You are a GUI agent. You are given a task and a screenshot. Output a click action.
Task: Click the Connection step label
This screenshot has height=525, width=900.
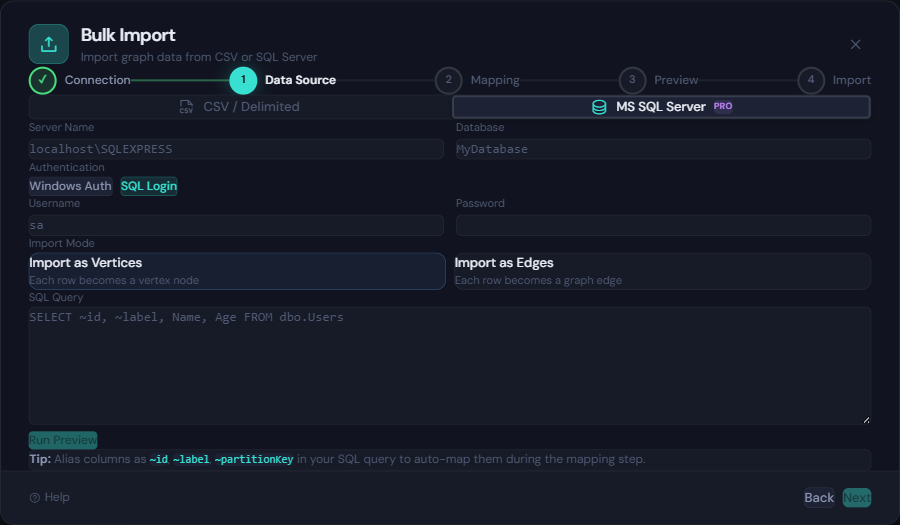pyautogui.click(x=98, y=80)
